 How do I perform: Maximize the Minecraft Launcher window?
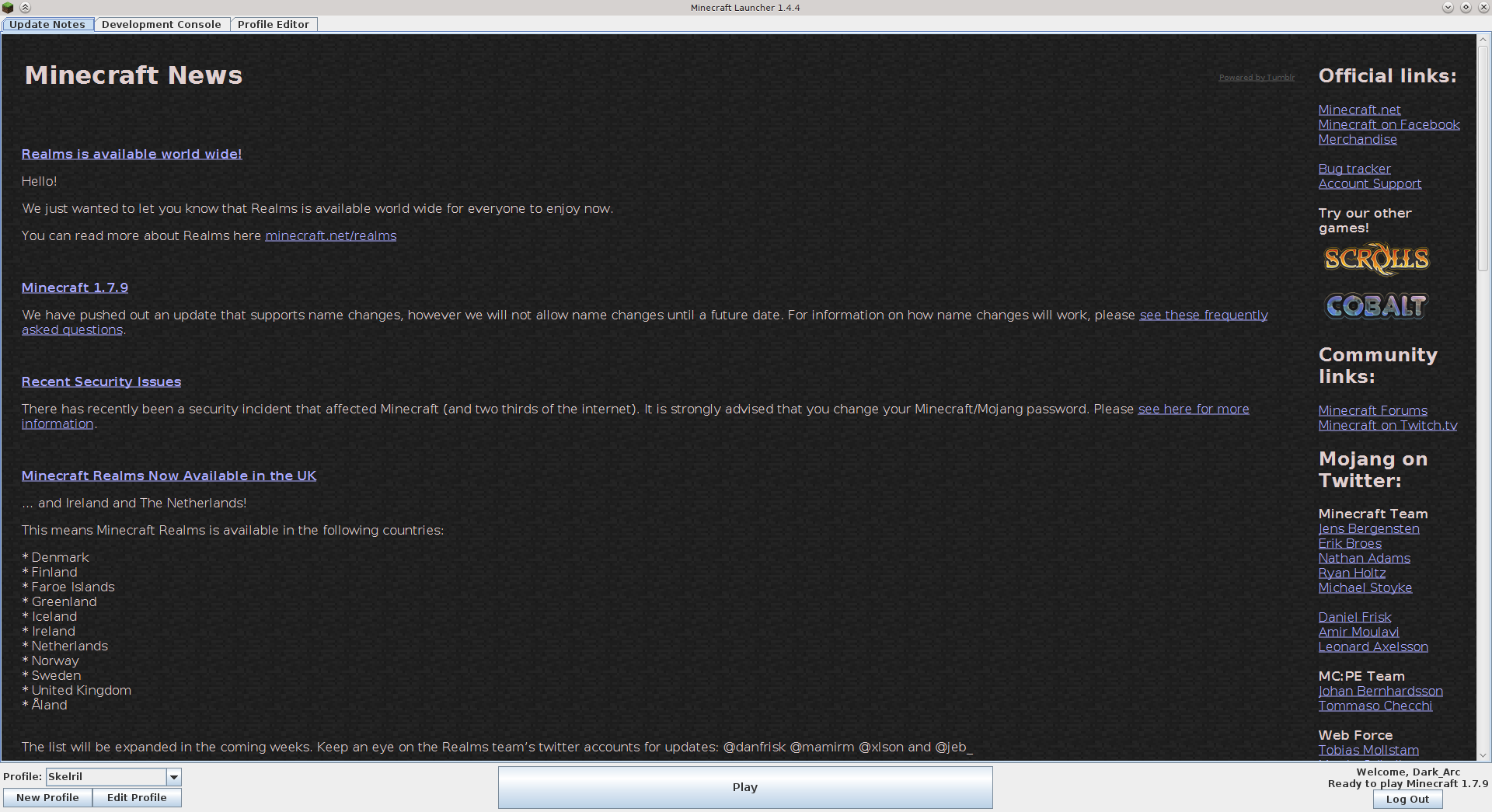click(x=1466, y=8)
